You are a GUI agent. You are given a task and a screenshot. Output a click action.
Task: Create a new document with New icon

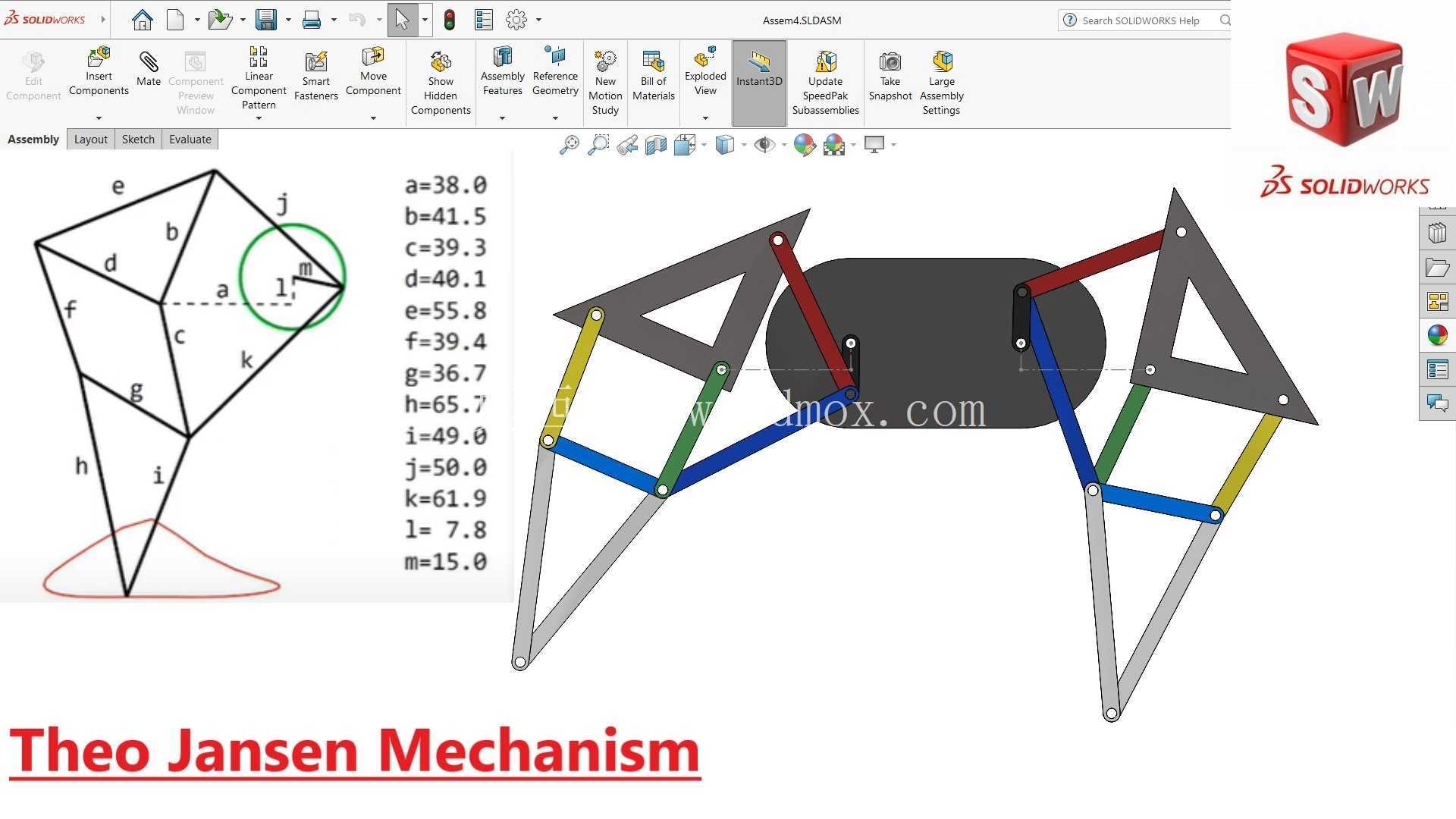(x=175, y=20)
